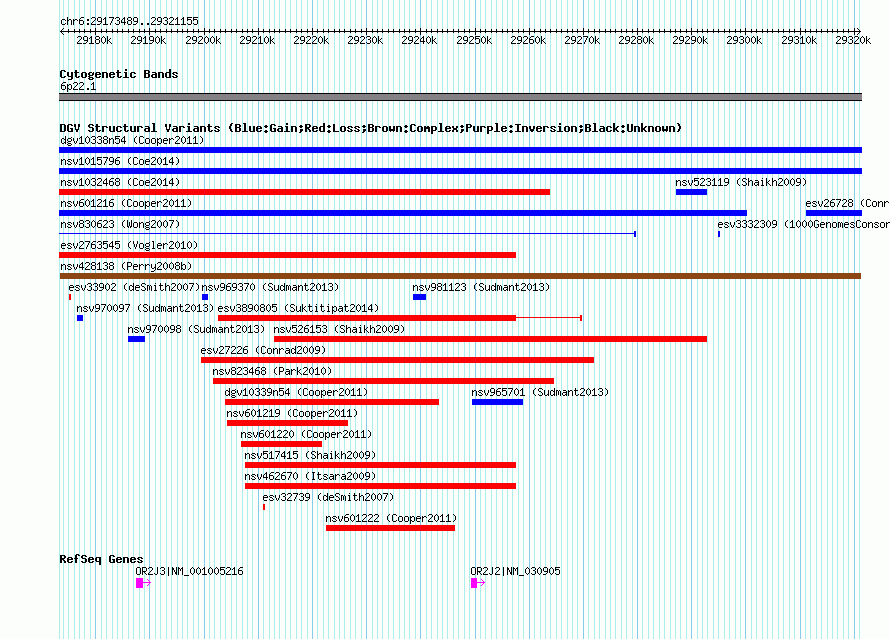Open the nsv428138 (Perry2008b) label
Screen dimensions: 890x639
126,266
